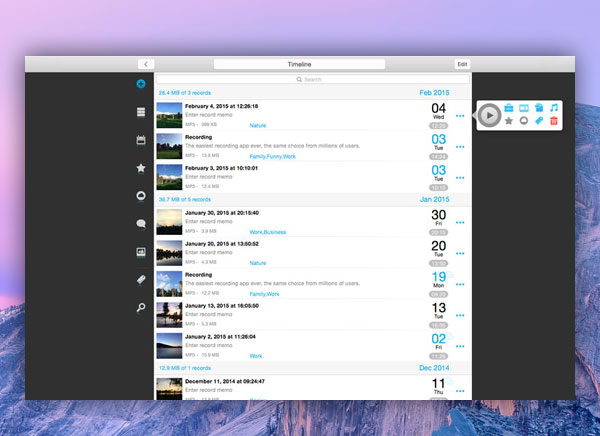Focus the Search field
Image resolution: width=600 pixels, height=436 pixels.
(313, 79)
